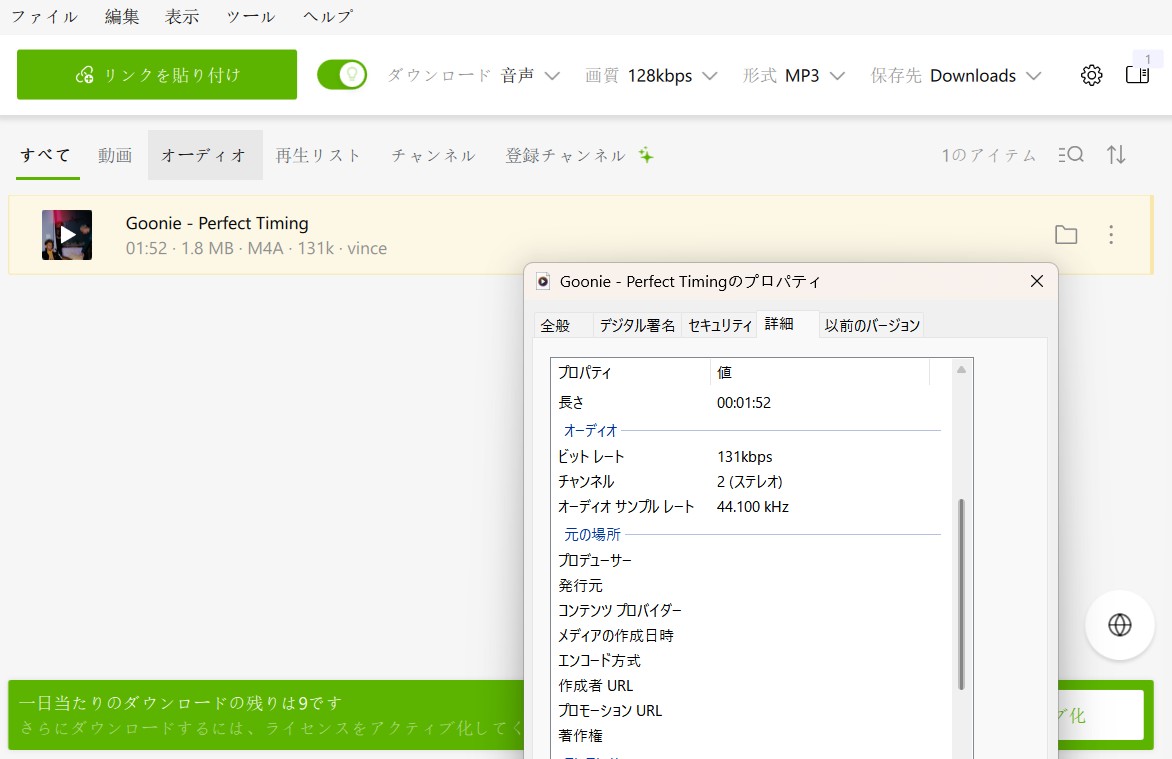Image resolution: width=1172 pixels, height=759 pixels.
Task: Toggle the smart mode switch
Action: click(342, 75)
